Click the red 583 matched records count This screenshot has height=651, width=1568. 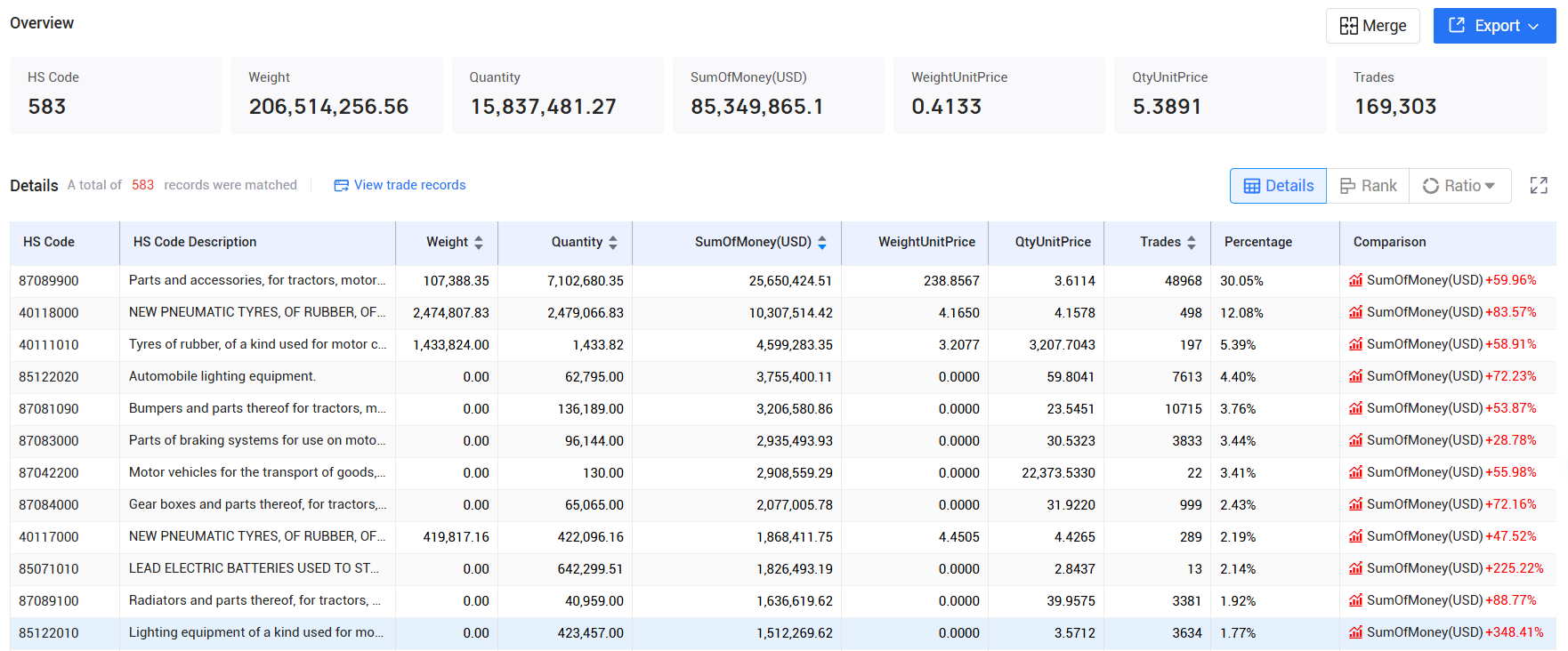tap(142, 185)
